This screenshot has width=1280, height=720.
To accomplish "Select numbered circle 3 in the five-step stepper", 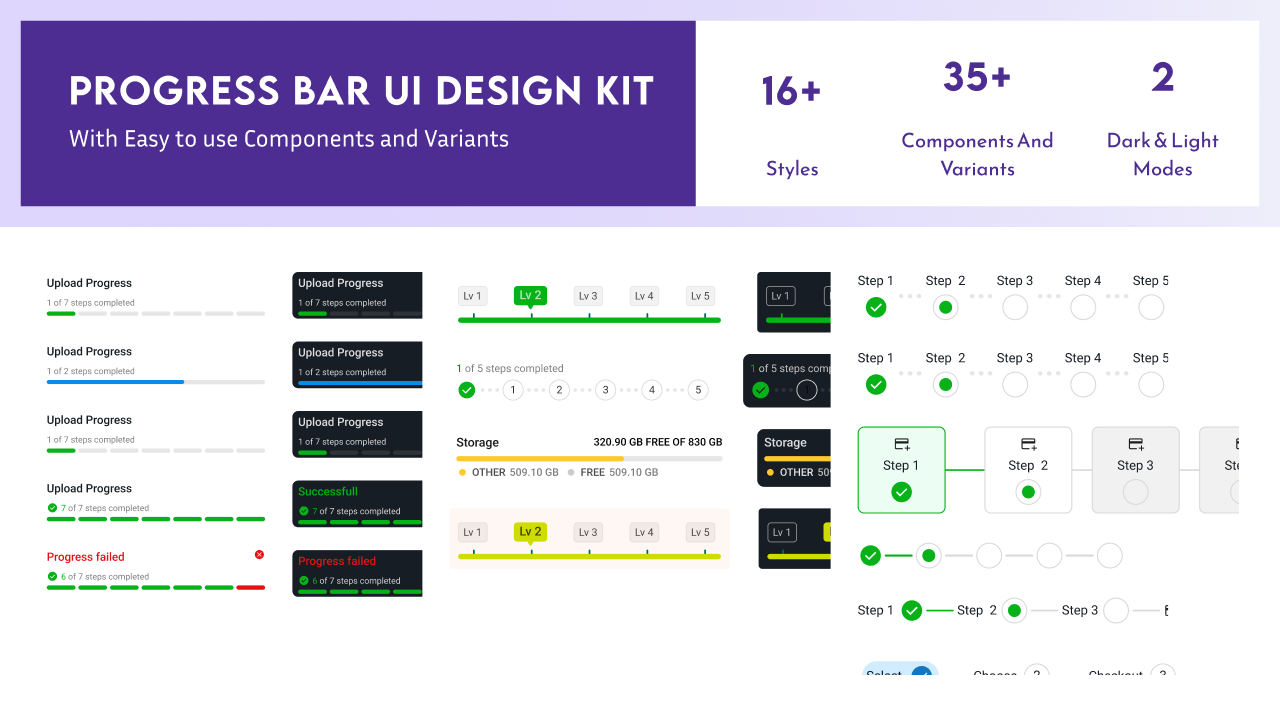I will point(605,390).
